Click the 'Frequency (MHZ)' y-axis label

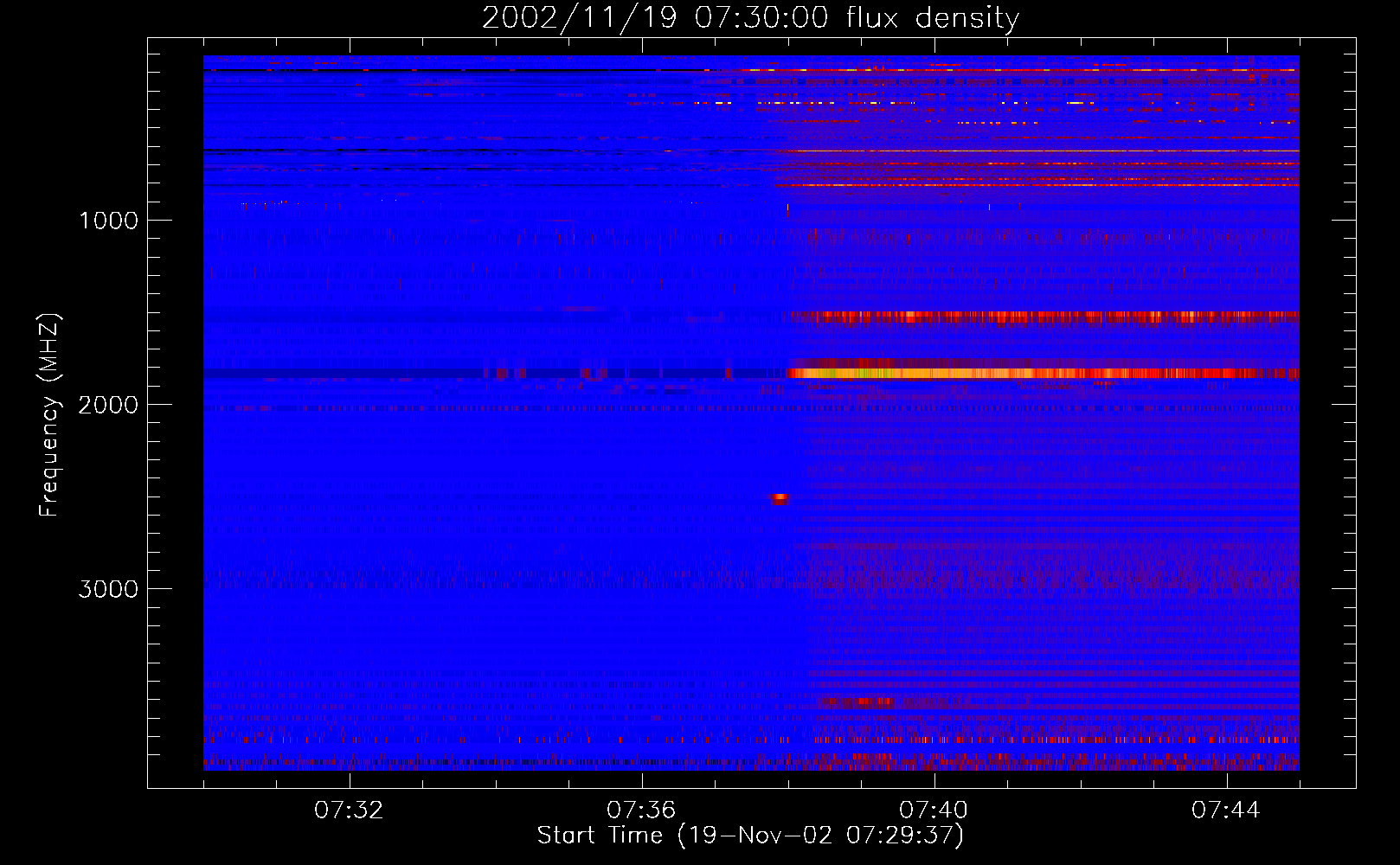point(50,415)
